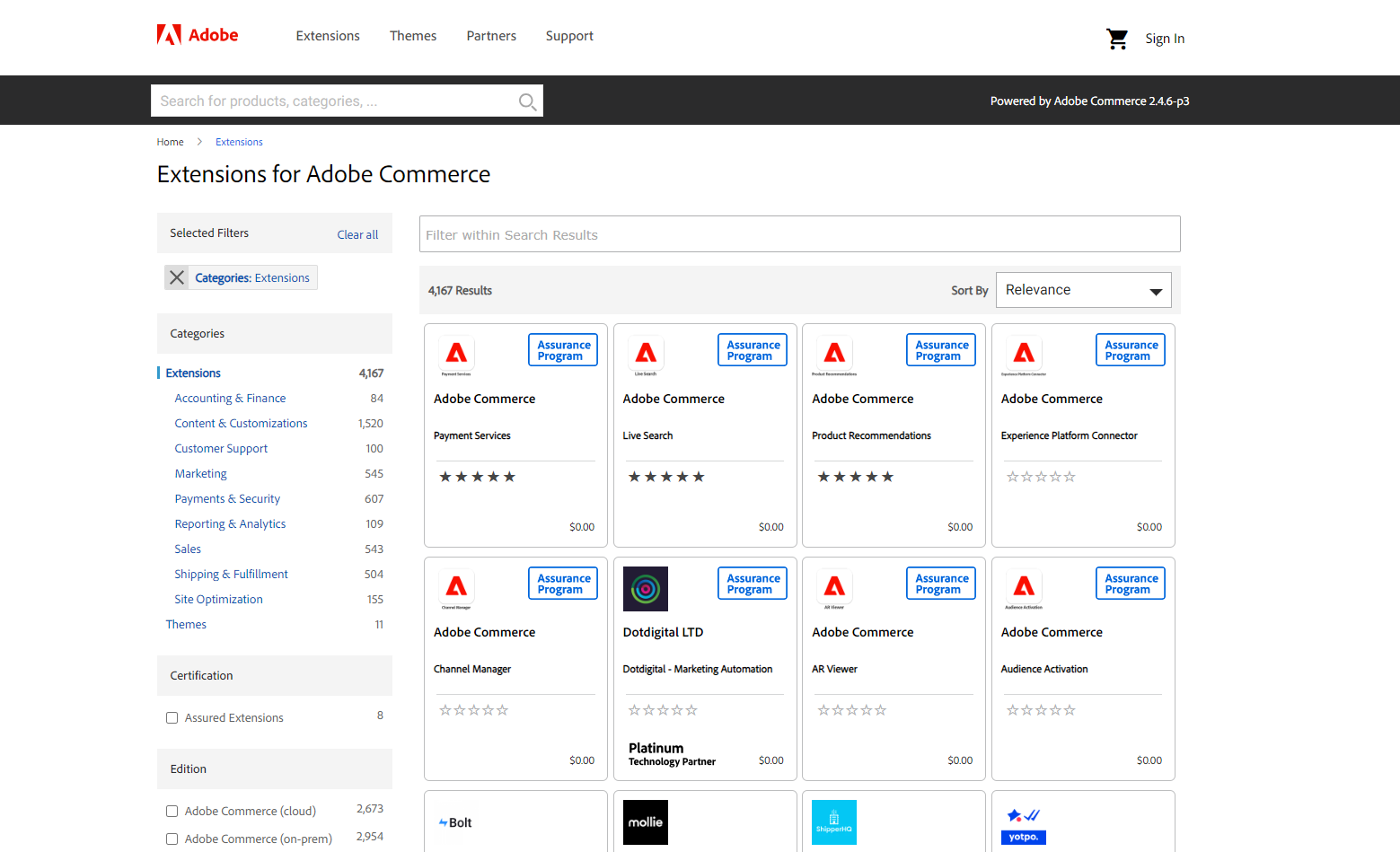Click the Dotdigital logo icon
Viewport: 1400px width, 852px height.
[x=646, y=589]
